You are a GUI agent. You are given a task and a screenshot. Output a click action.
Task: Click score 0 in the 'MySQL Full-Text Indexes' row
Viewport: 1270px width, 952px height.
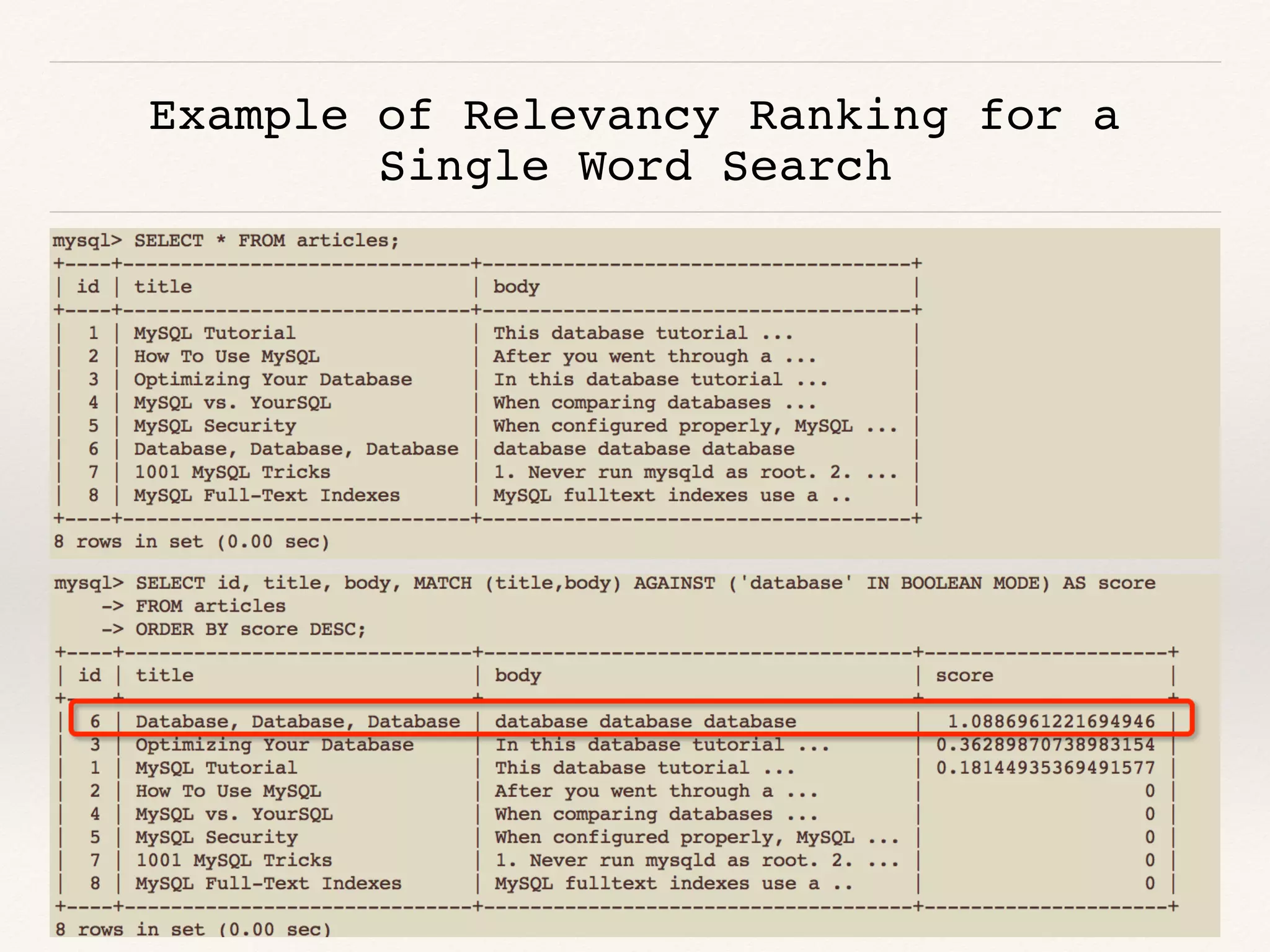(x=1150, y=883)
